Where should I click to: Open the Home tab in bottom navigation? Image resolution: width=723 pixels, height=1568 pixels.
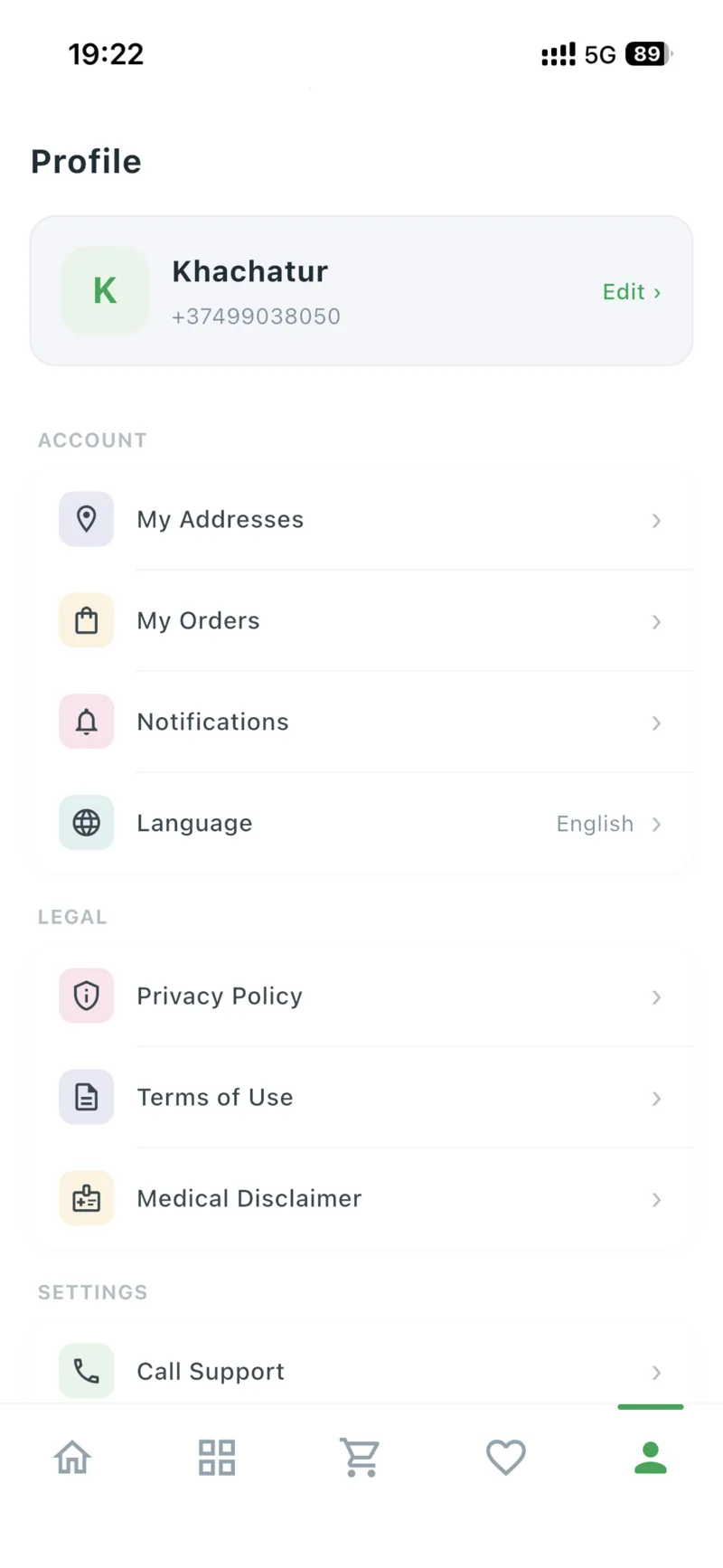click(x=73, y=1458)
